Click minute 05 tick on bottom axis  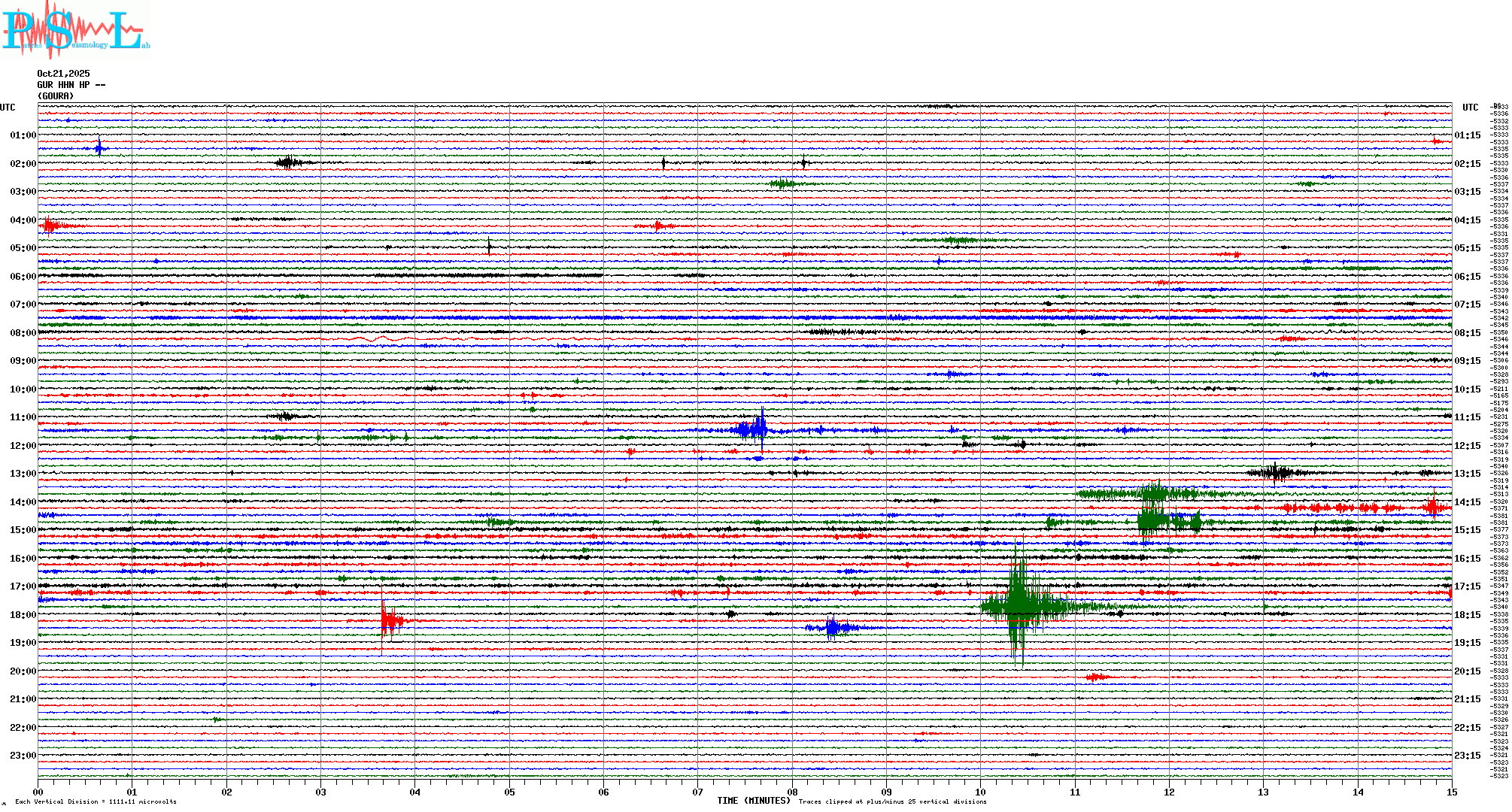[509, 792]
